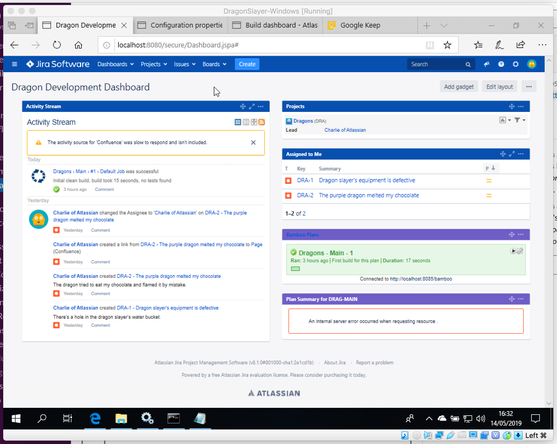Open Plan Summary for DRAG-MAIN options menu
Screen dimensions: 557x444
point(521,299)
